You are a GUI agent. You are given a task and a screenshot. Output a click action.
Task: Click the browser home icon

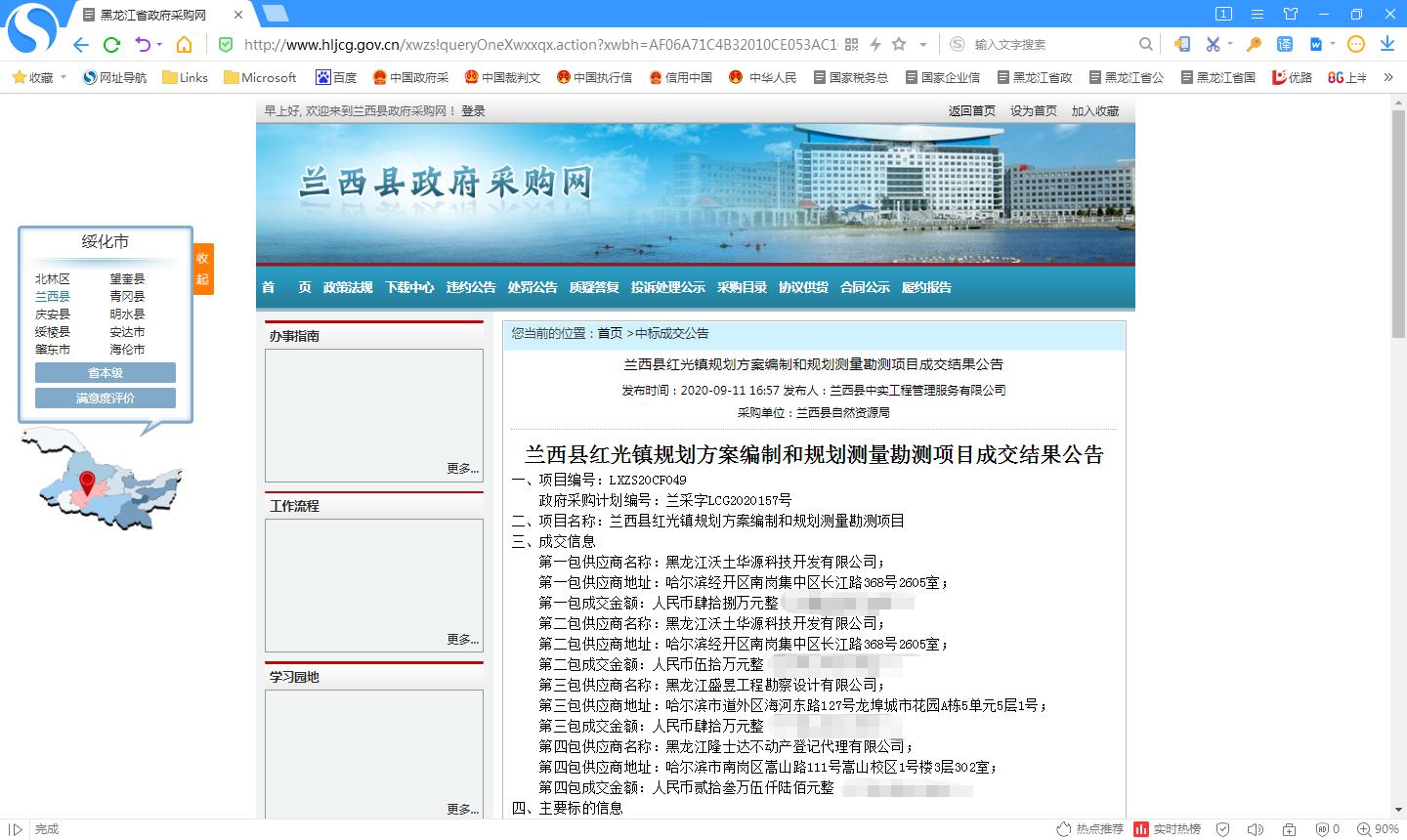point(184,45)
